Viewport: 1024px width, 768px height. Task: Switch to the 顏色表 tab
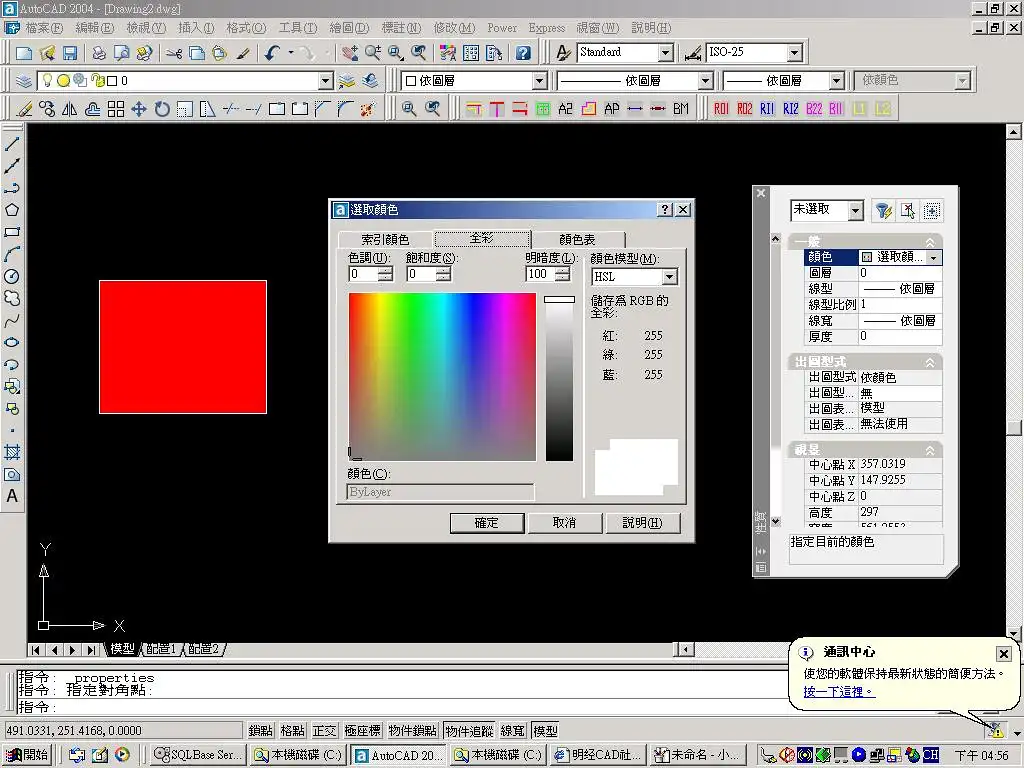(x=577, y=240)
